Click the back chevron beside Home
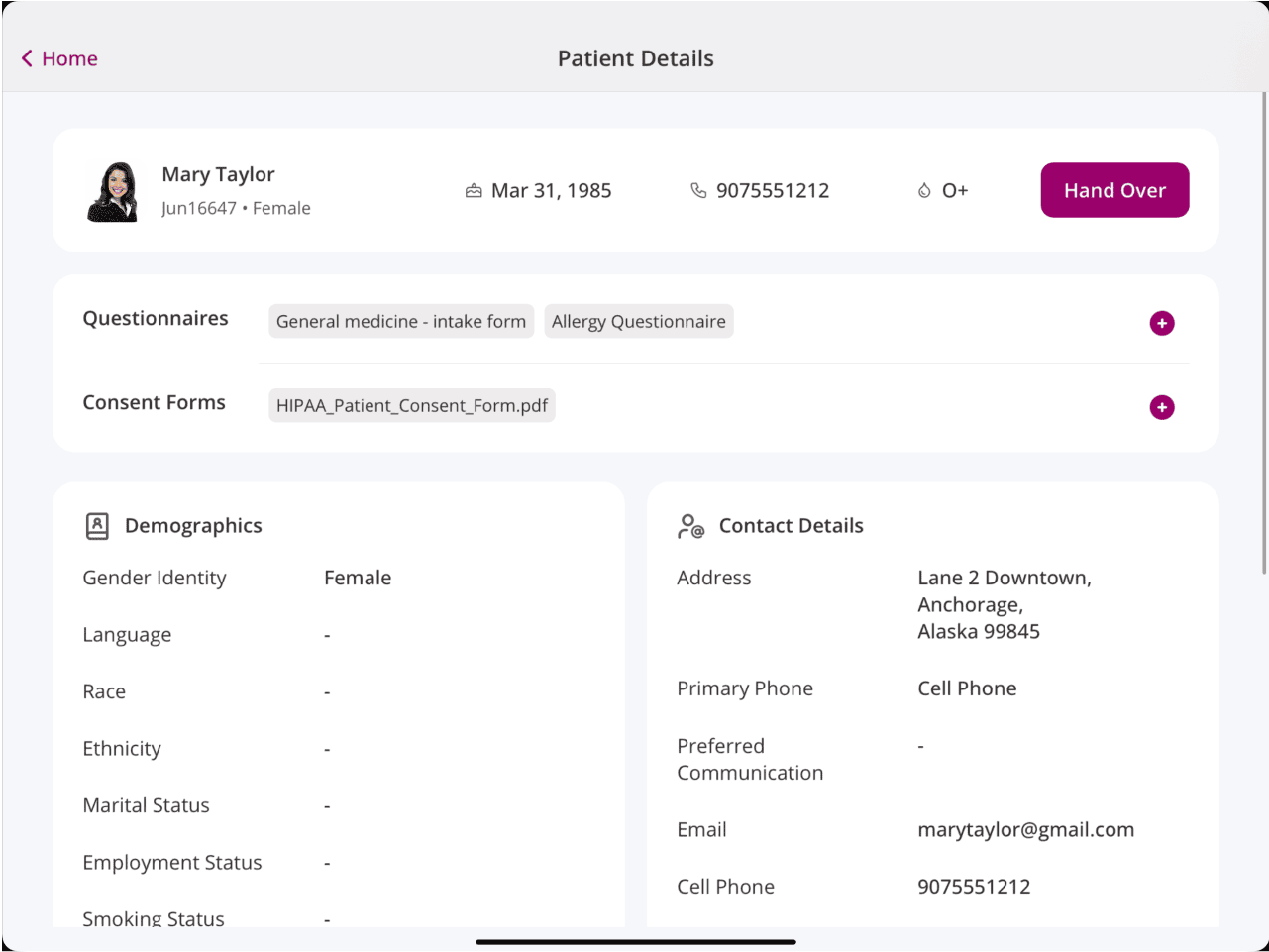The width and height of the screenshot is (1269, 952). (x=26, y=58)
